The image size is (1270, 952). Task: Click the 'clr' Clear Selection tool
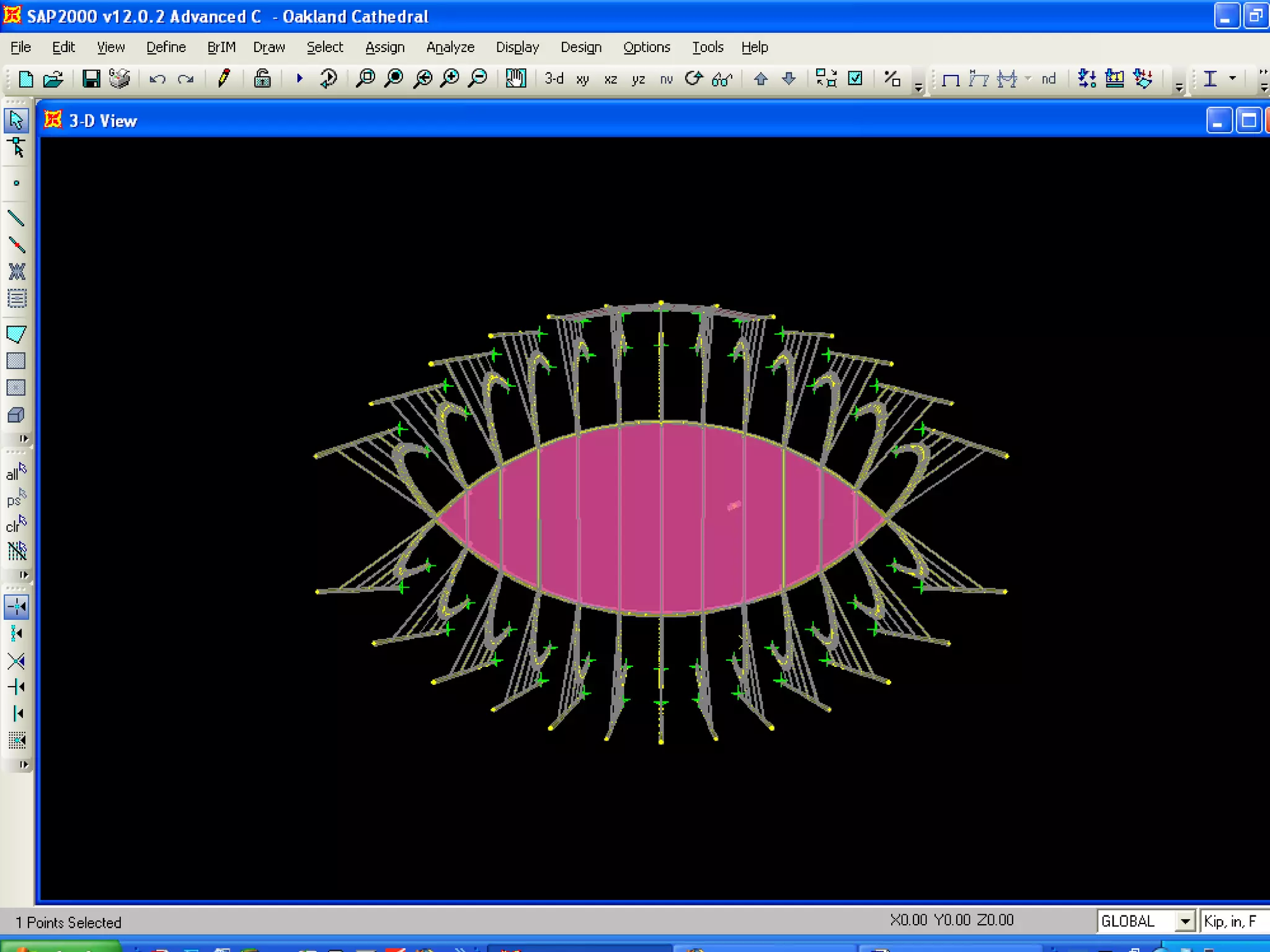pyautogui.click(x=16, y=524)
